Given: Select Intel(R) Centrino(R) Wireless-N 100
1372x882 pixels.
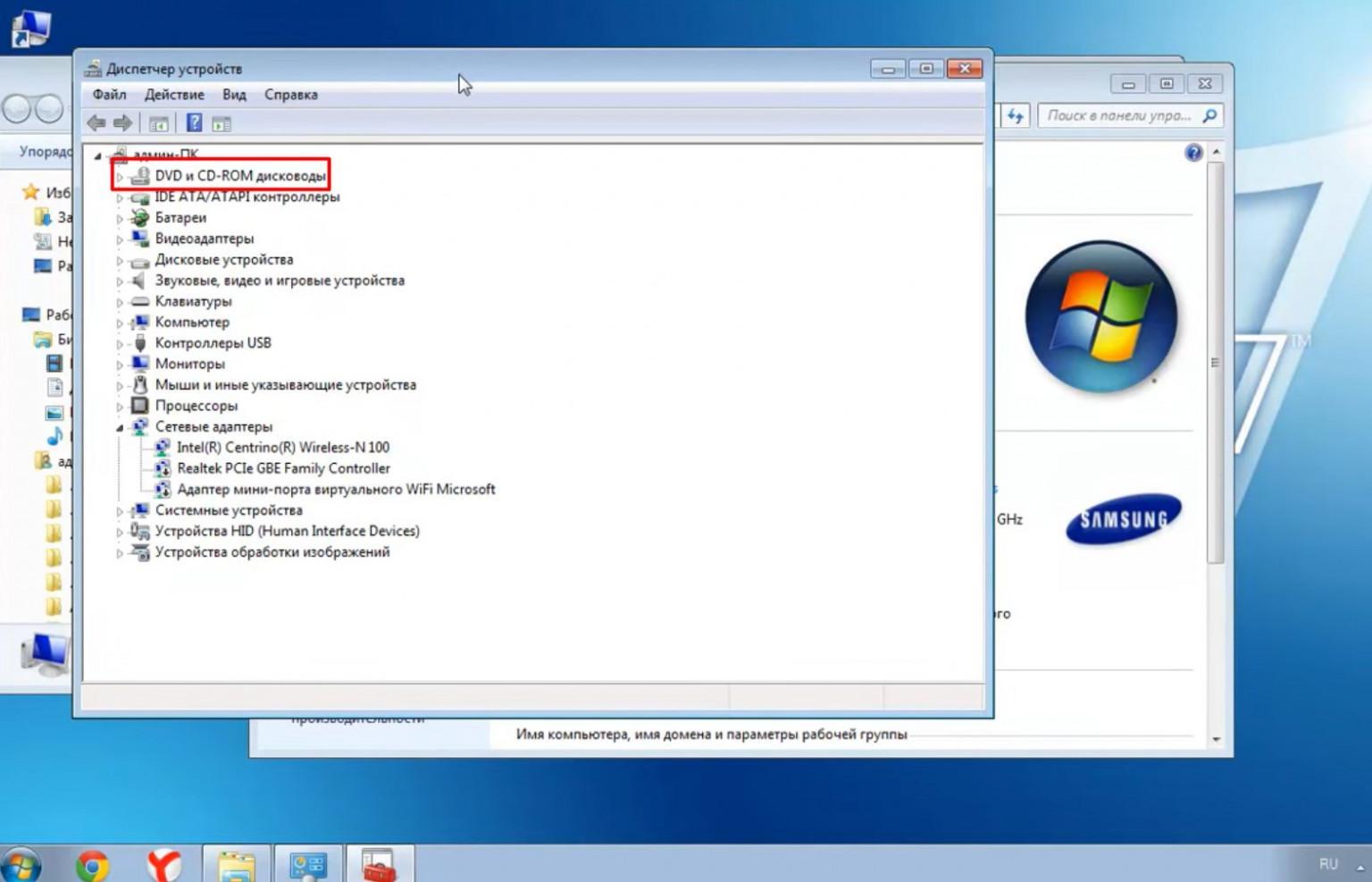Looking at the screenshot, I should 283,448.
